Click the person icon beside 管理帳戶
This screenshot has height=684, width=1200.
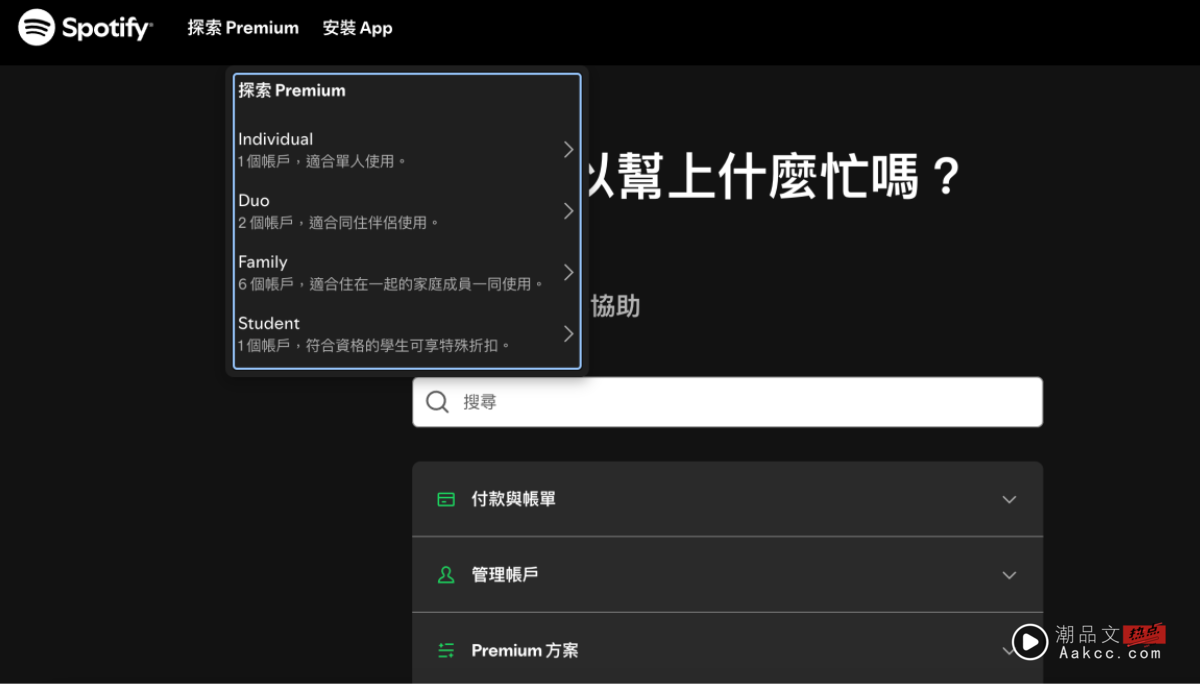(447, 574)
